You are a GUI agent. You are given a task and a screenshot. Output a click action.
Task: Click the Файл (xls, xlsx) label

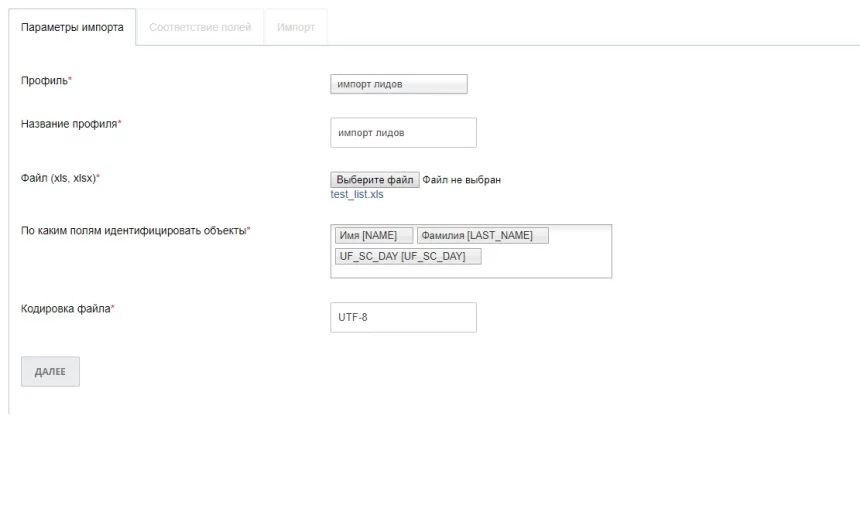58,178
